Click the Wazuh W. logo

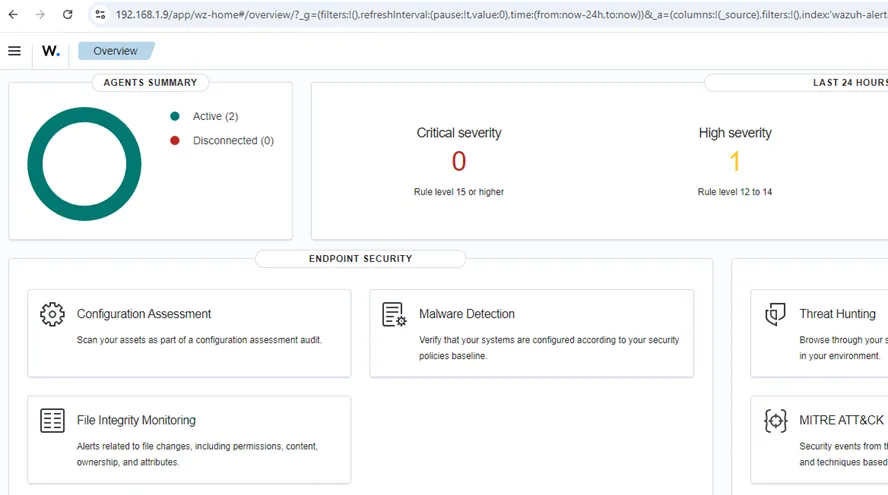coord(50,51)
